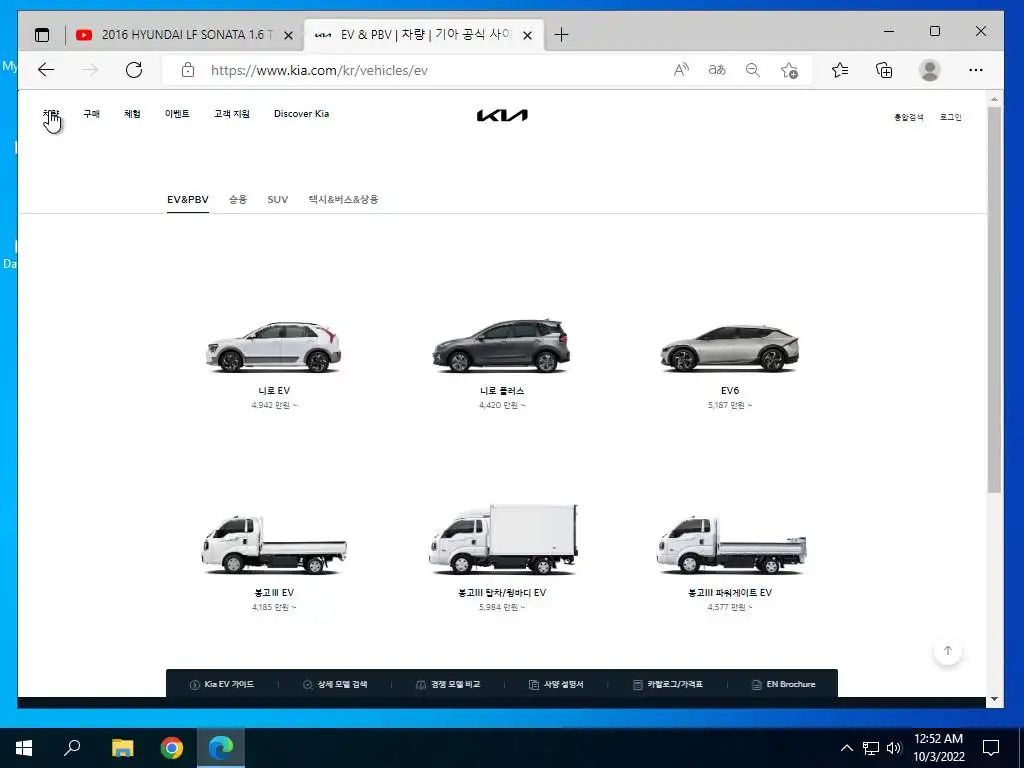Viewport: 1024px width, 768px height.
Task: Open 카탈로그/가격표 in bottom bar
Action: point(667,684)
